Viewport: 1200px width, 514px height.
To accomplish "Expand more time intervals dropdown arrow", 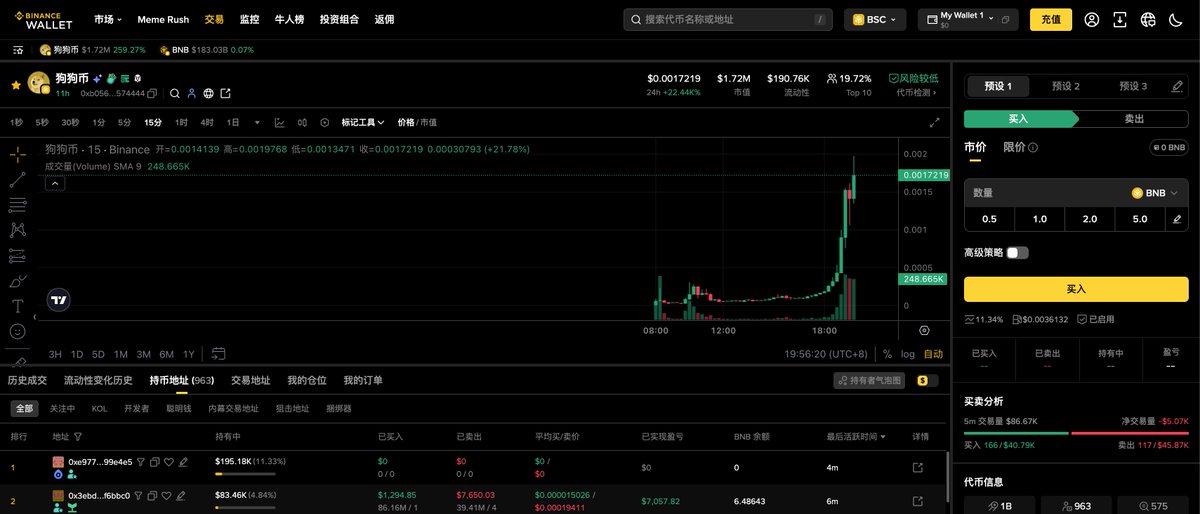I will tap(256, 122).
